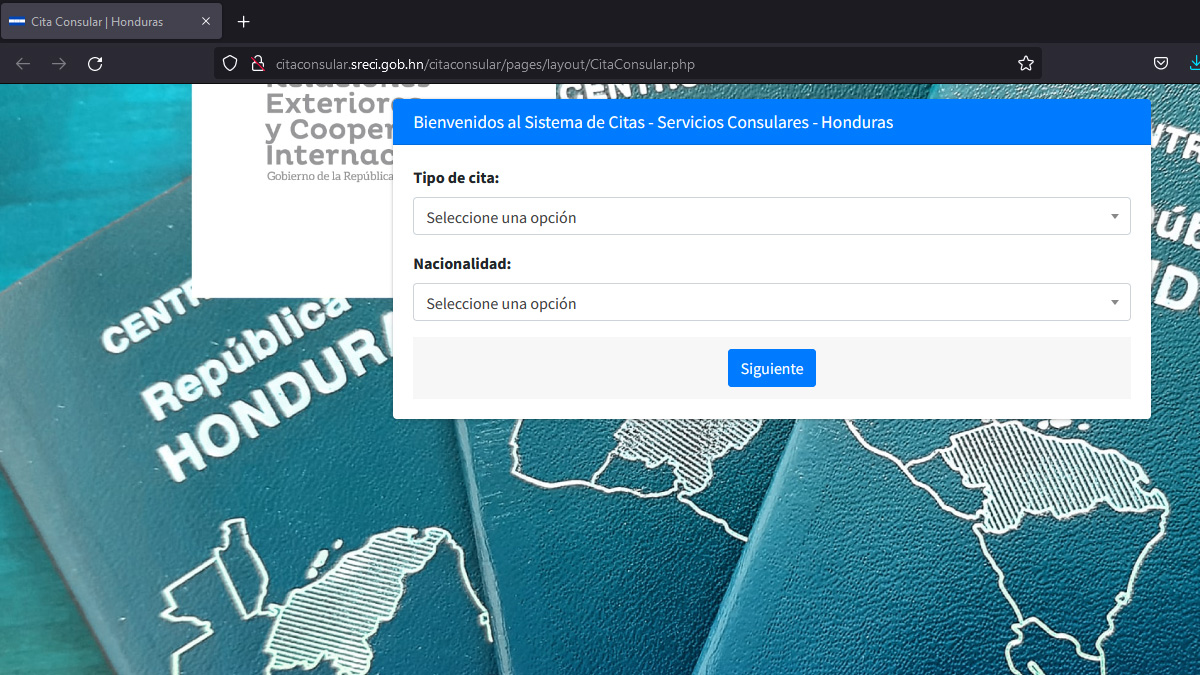Image resolution: width=1200 pixels, height=675 pixels.
Task: Click the Tipo de cita label
Action: 457,177
